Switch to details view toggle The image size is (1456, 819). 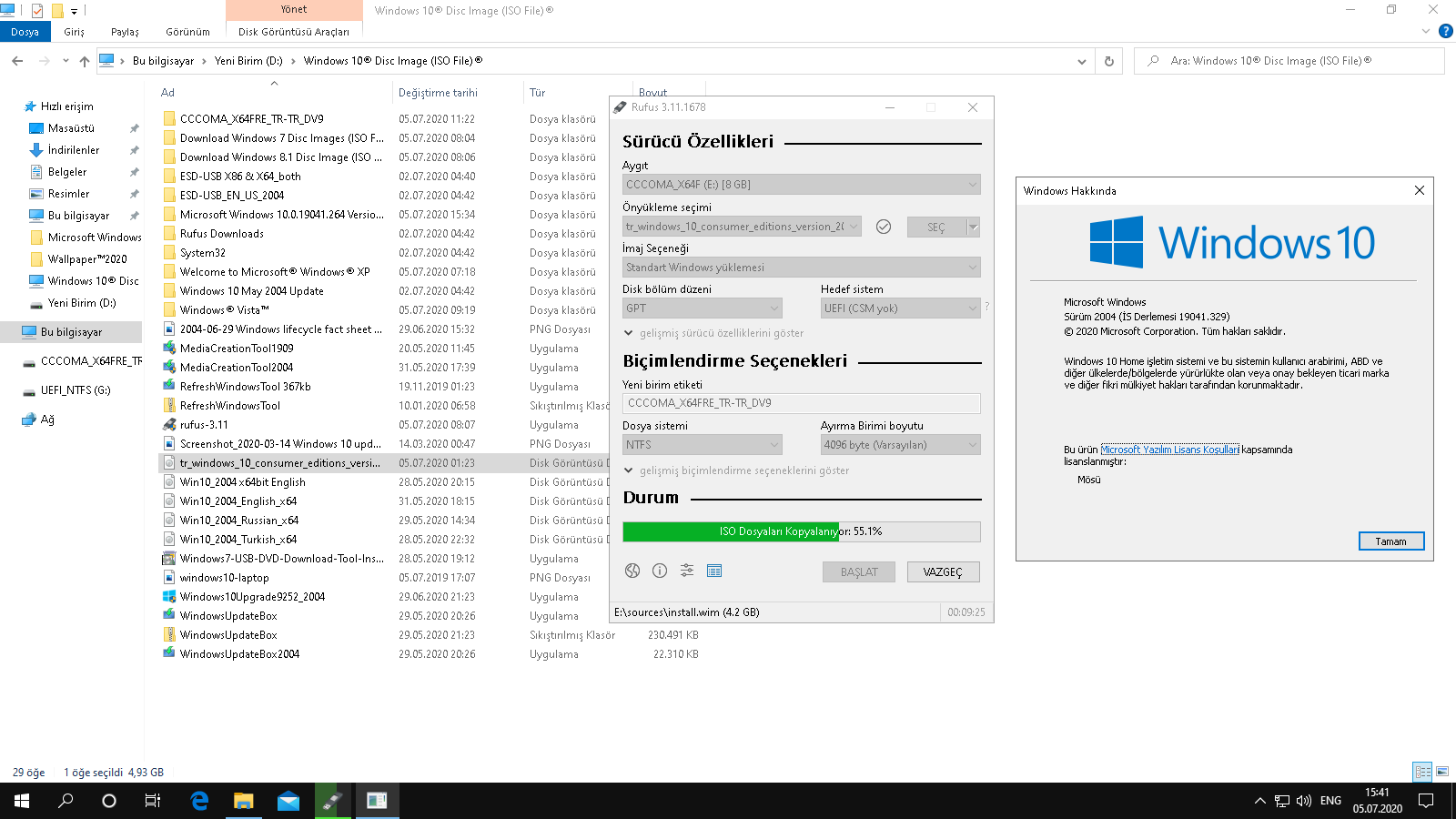coord(1422,772)
